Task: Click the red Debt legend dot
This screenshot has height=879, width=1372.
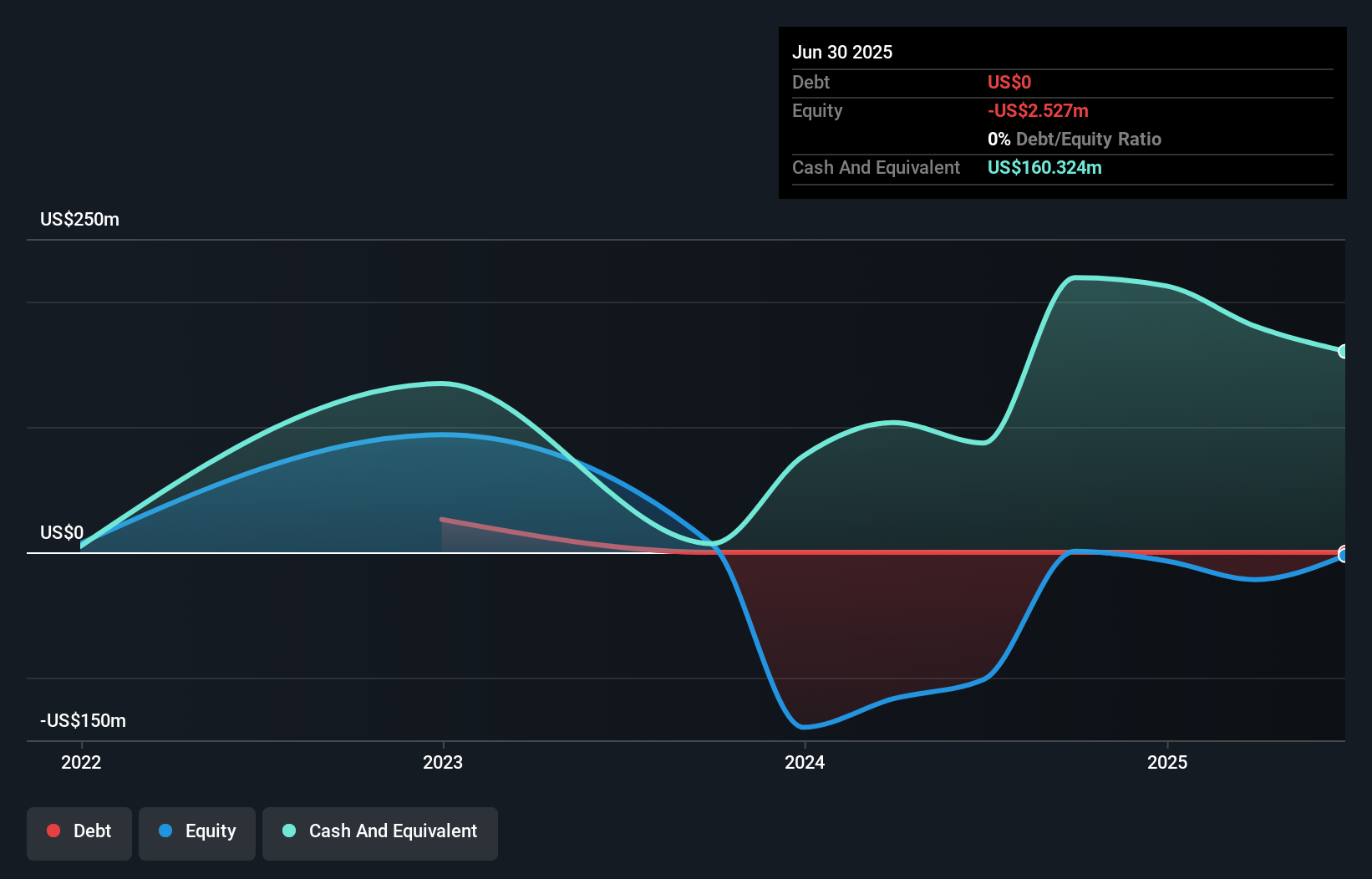Action: (x=53, y=831)
